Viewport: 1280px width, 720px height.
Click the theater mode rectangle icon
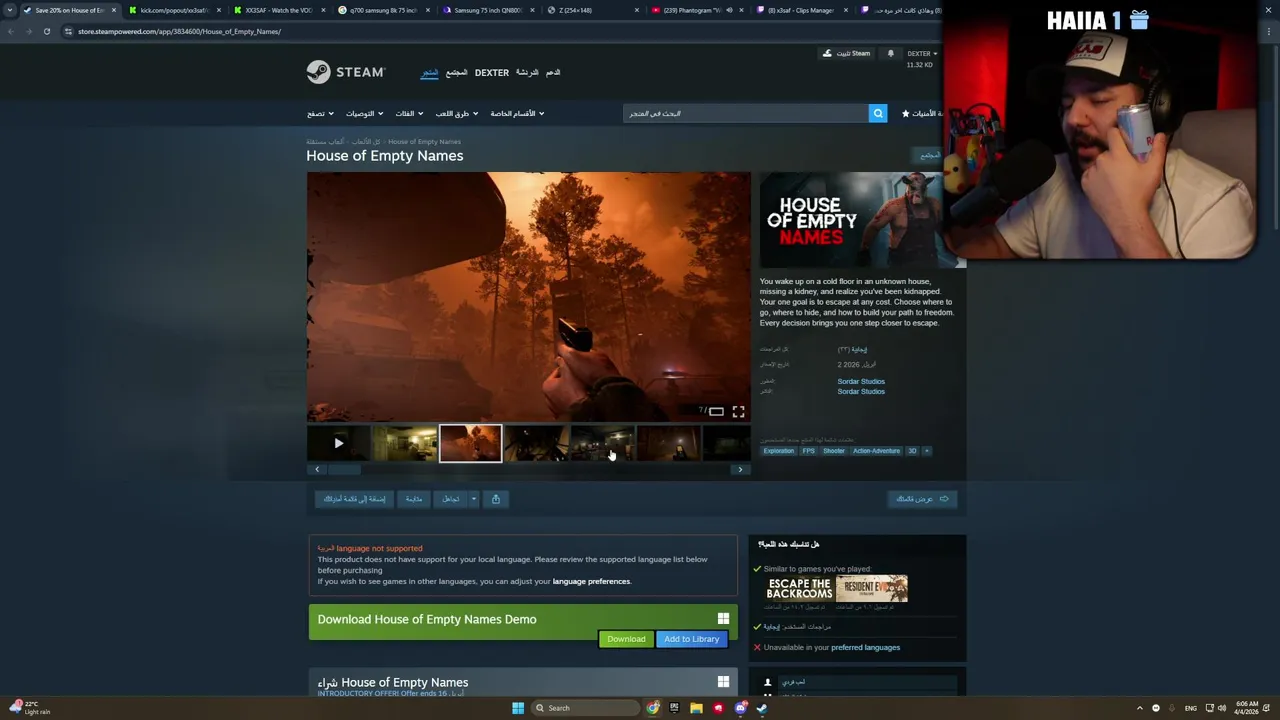(x=716, y=411)
